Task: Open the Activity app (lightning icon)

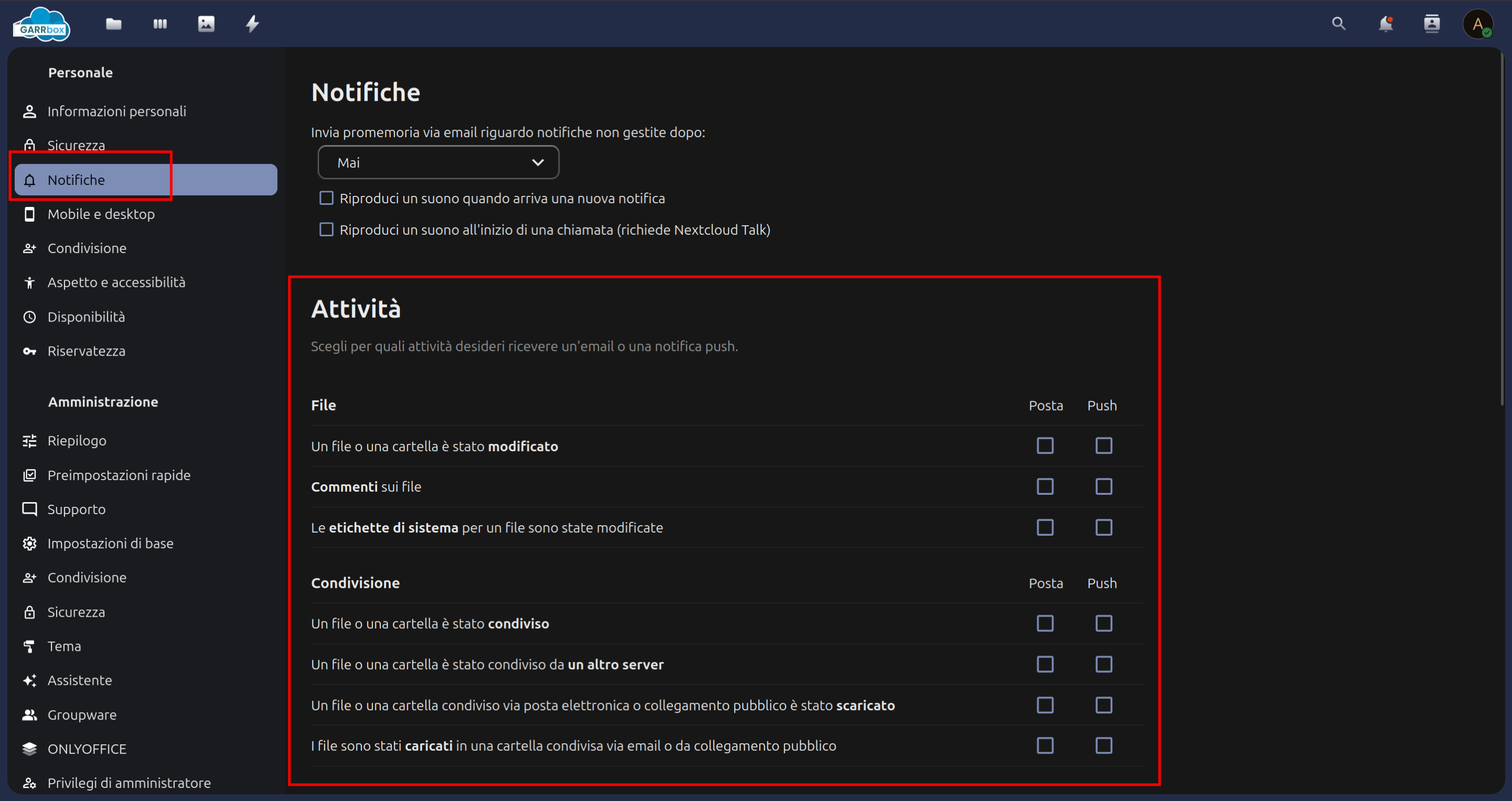Action: (253, 24)
